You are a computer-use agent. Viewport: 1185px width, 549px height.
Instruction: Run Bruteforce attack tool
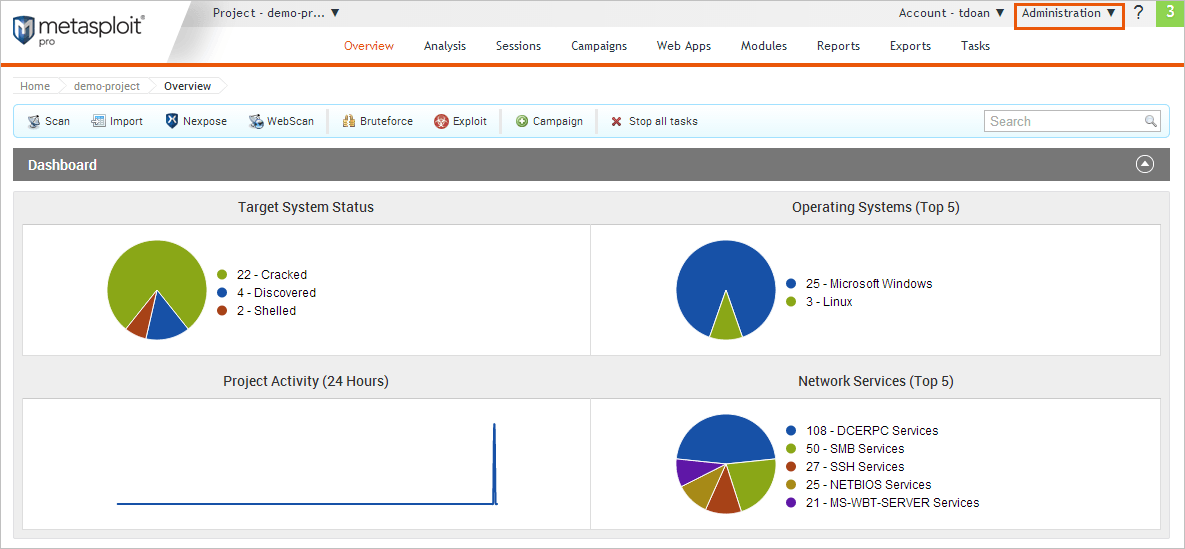point(349,121)
